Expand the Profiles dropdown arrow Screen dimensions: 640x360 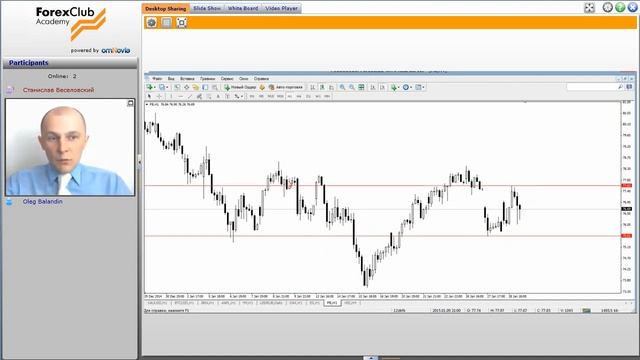pos(167,87)
